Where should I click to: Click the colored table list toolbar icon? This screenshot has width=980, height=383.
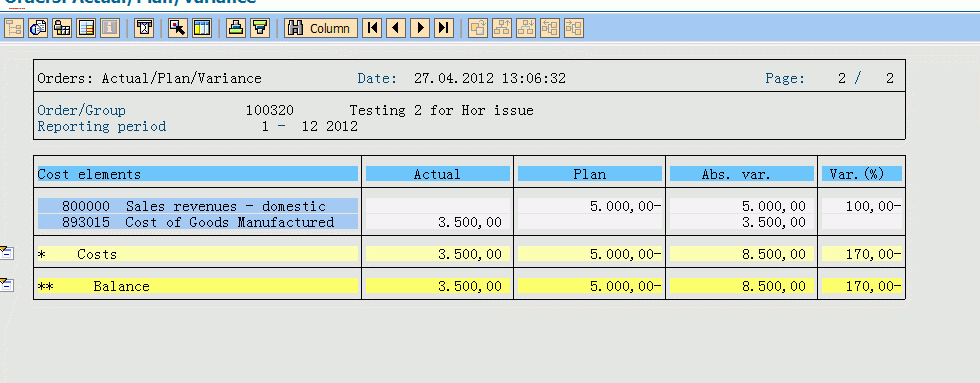pyautogui.click(x=86, y=28)
